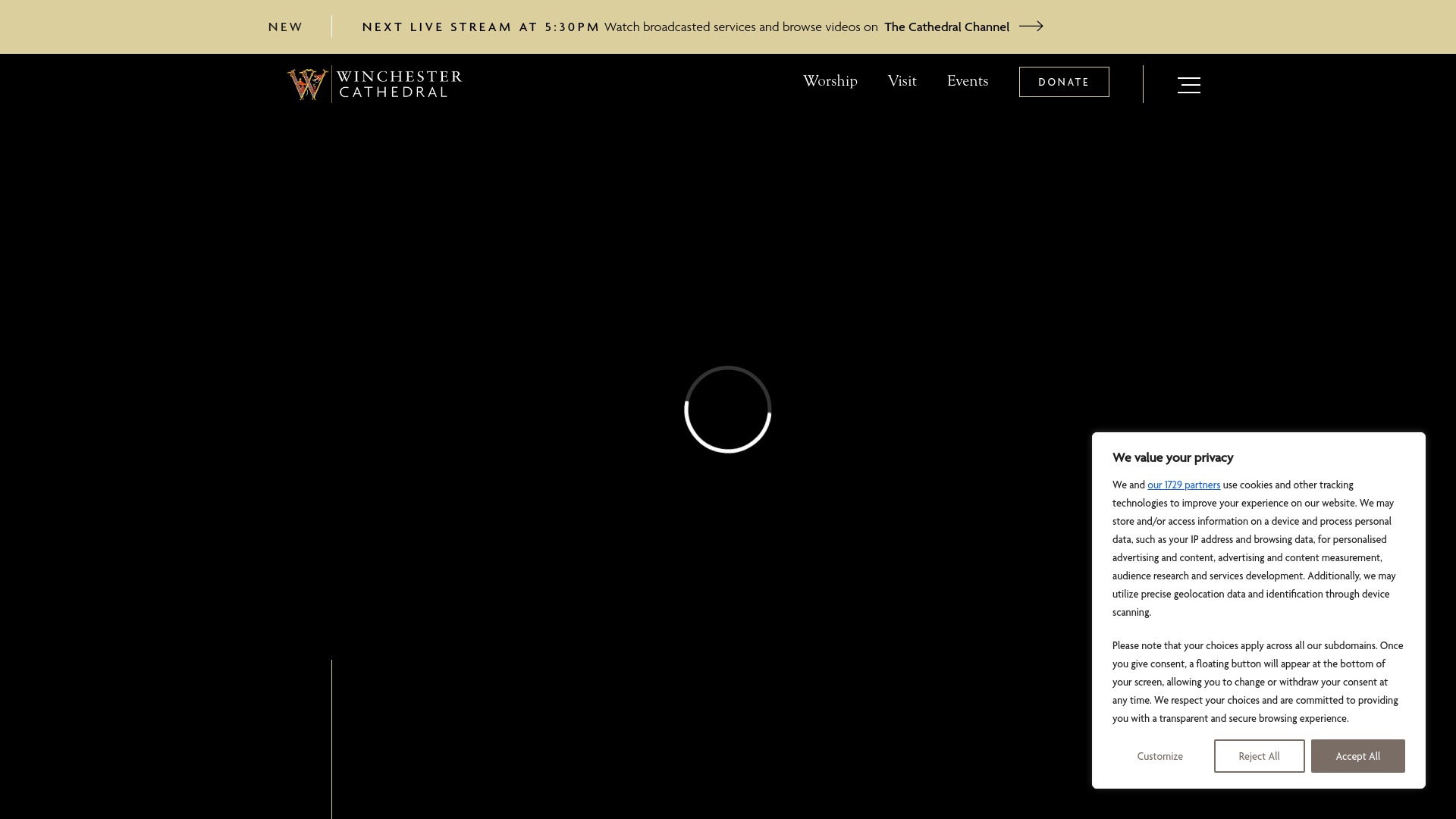
Task: Open the Worship menu item
Action: (830, 81)
